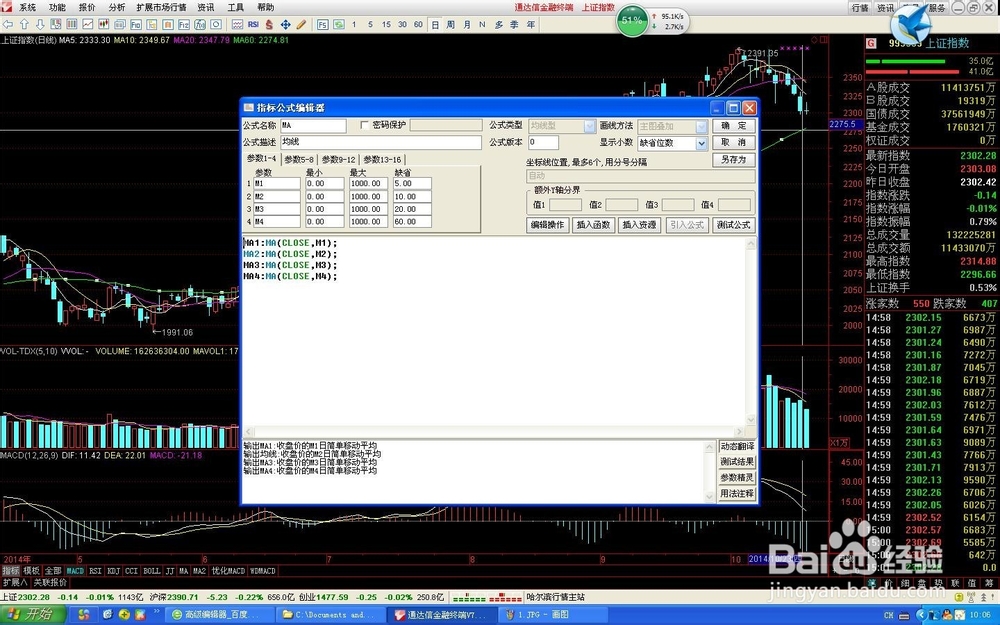
Task: Select the pencil drawing tool icon
Action: (301, 24)
